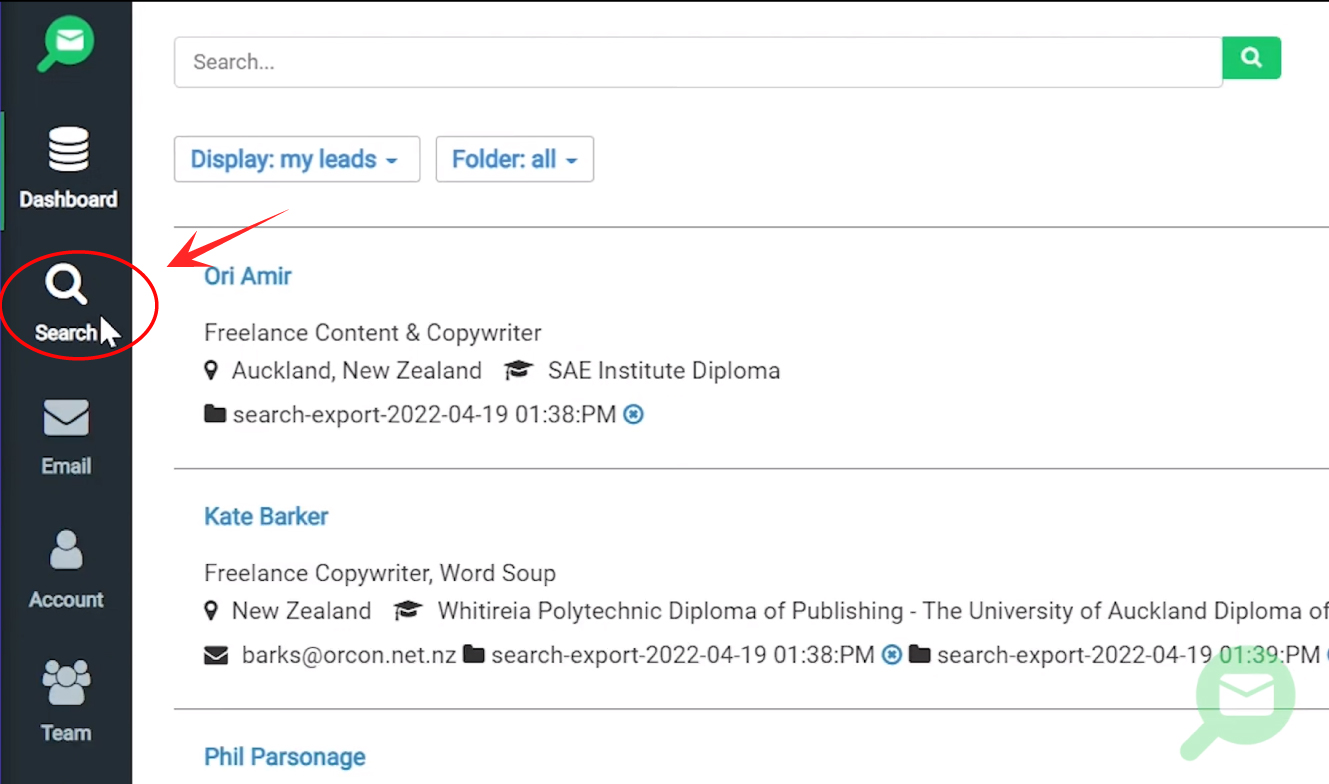The image size is (1329, 784).
Task: Remove Ori Amir's folder tag with x icon
Action: [x=633, y=414]
